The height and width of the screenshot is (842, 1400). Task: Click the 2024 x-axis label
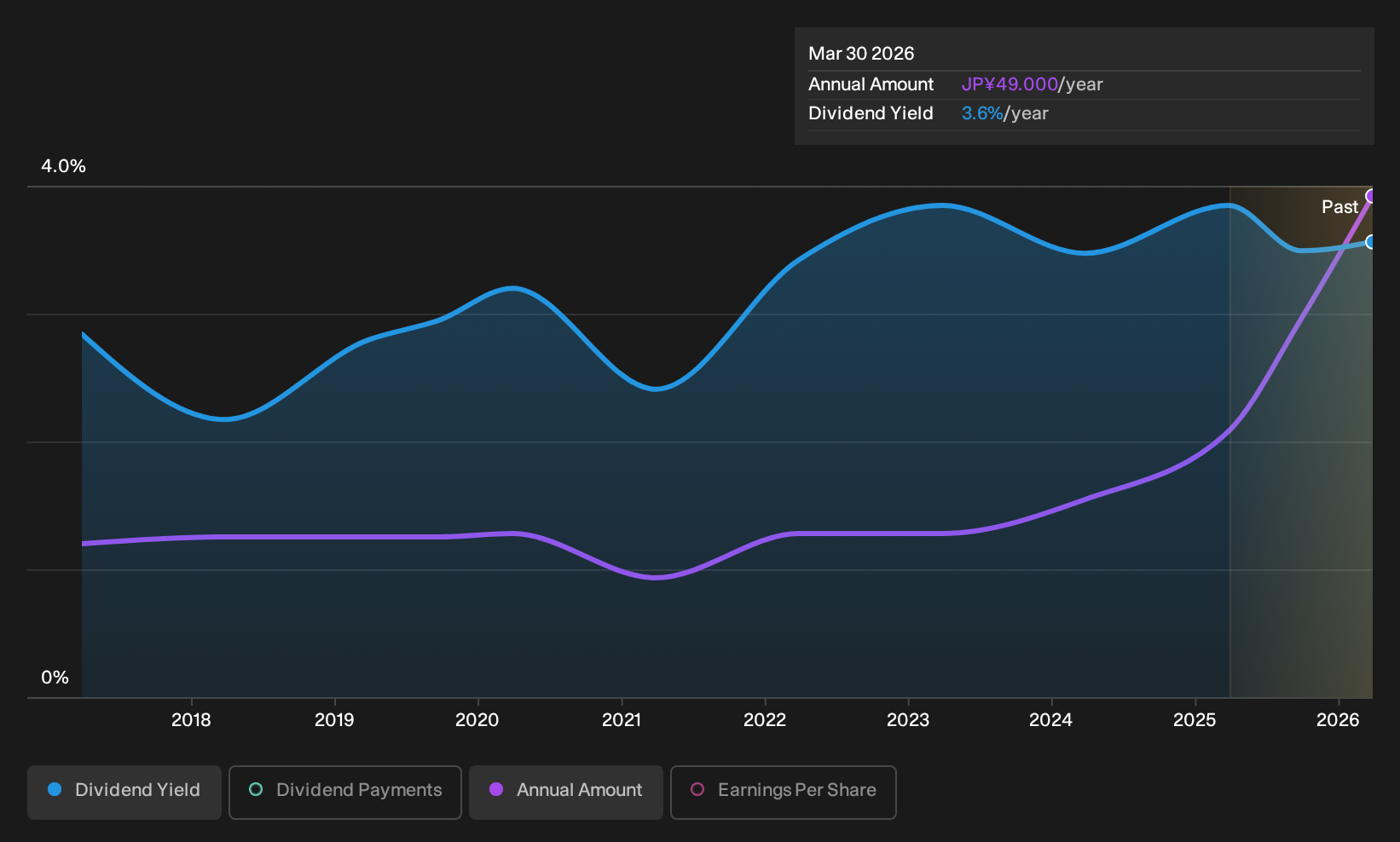tap(1051, 720)
